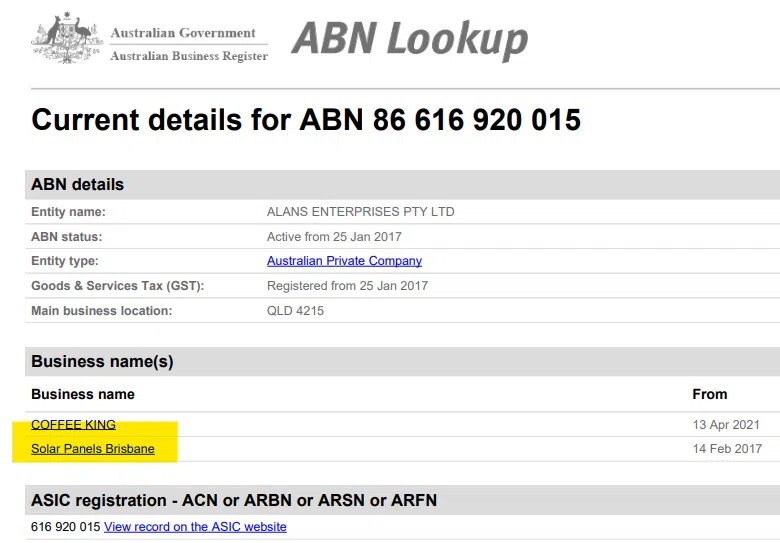Click the ASIC registration section header
This screenshot has height=543, width=780.
[x=402, y=500]
